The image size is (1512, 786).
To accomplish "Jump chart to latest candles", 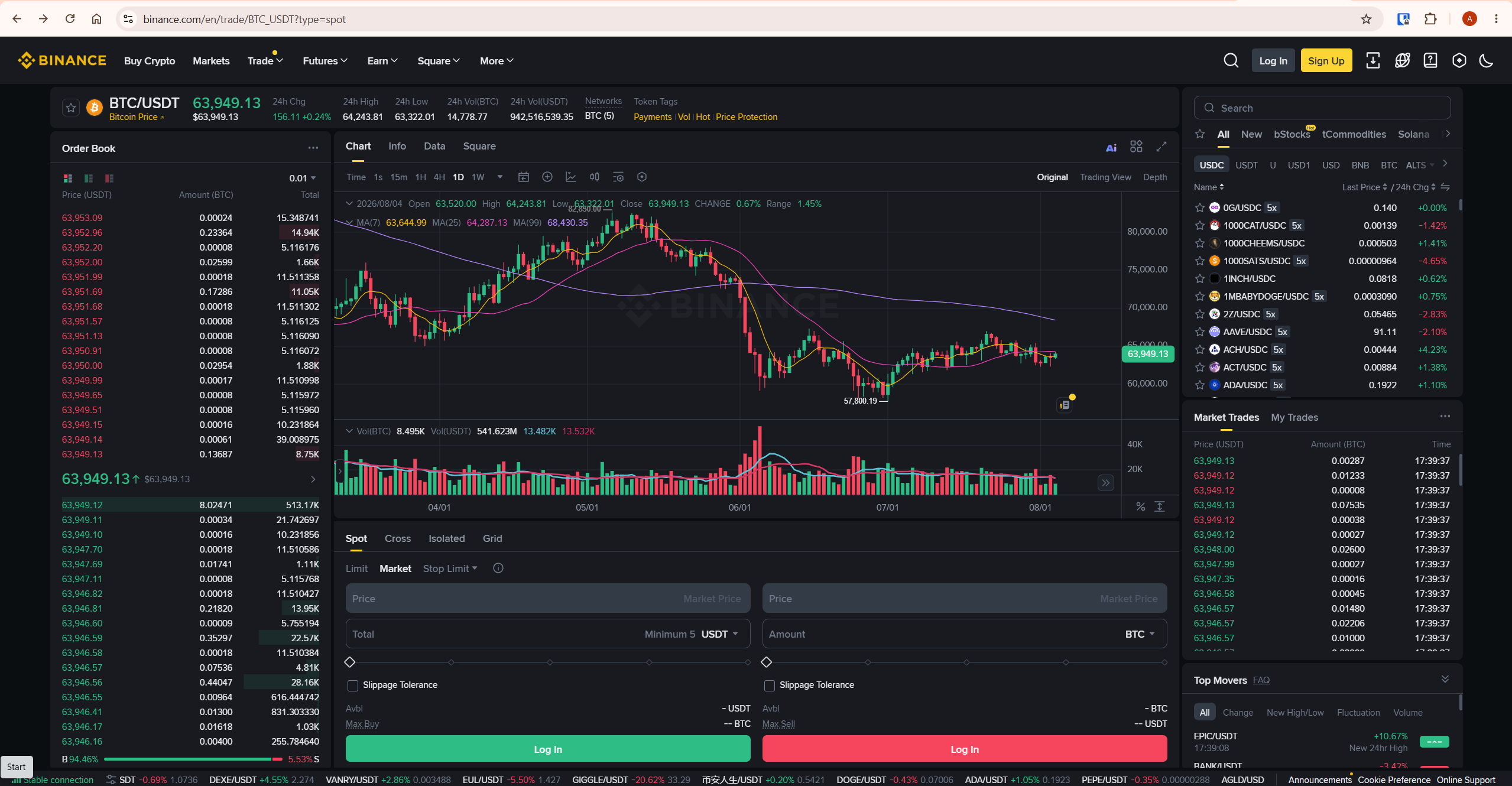I will pyautogui.click(x=1105, y=483).
